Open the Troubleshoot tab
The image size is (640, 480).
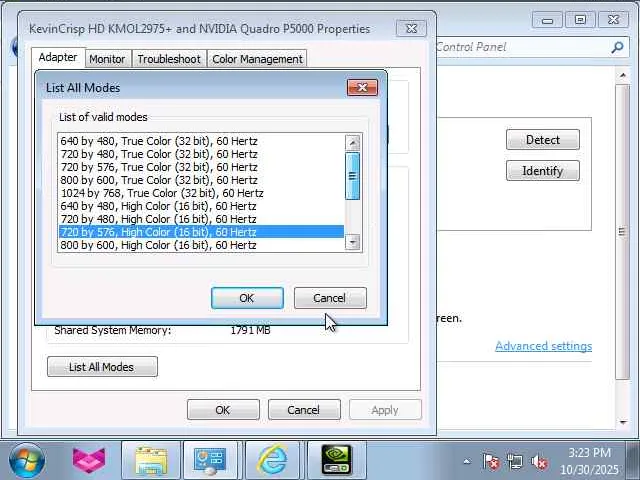[x=169, y=59]
